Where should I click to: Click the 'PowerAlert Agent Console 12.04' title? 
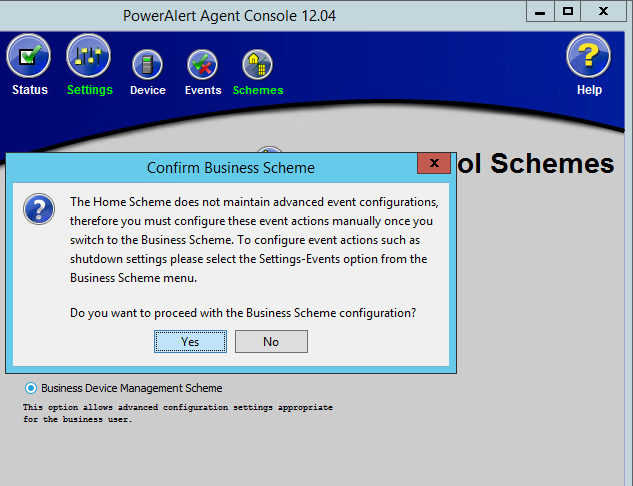point(229,16)
